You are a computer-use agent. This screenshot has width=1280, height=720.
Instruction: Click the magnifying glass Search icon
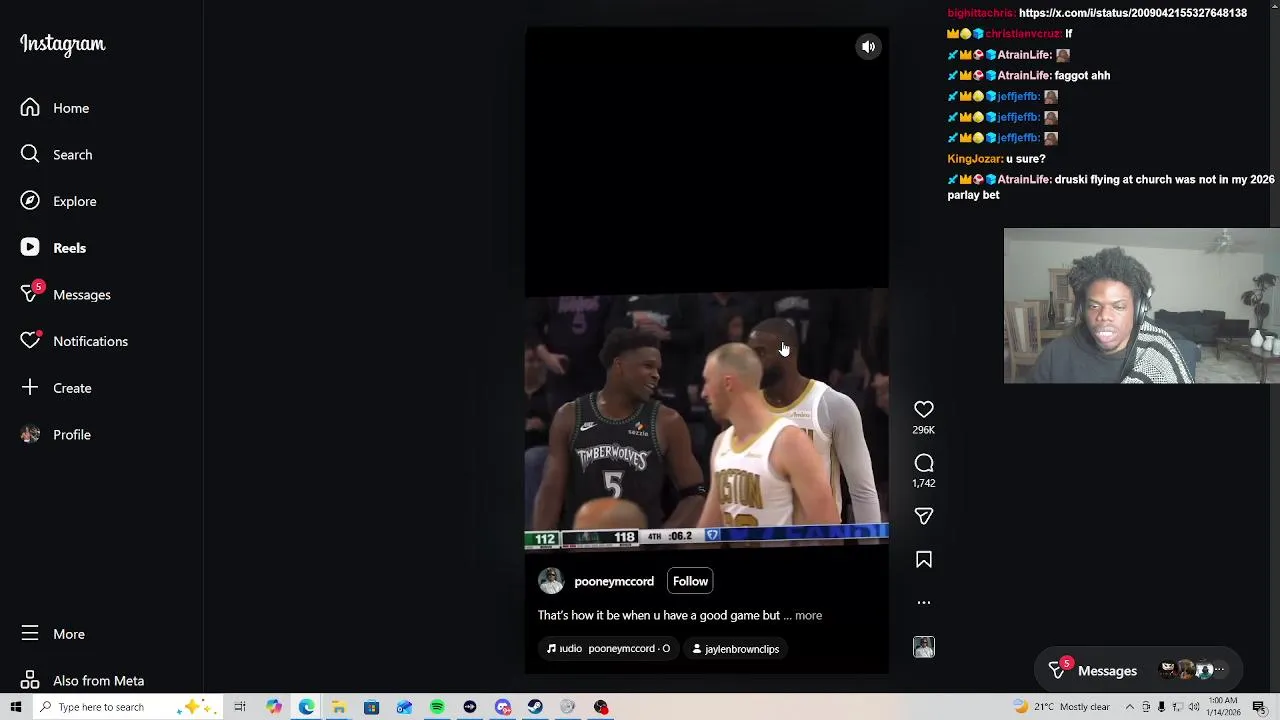(30, 154)
